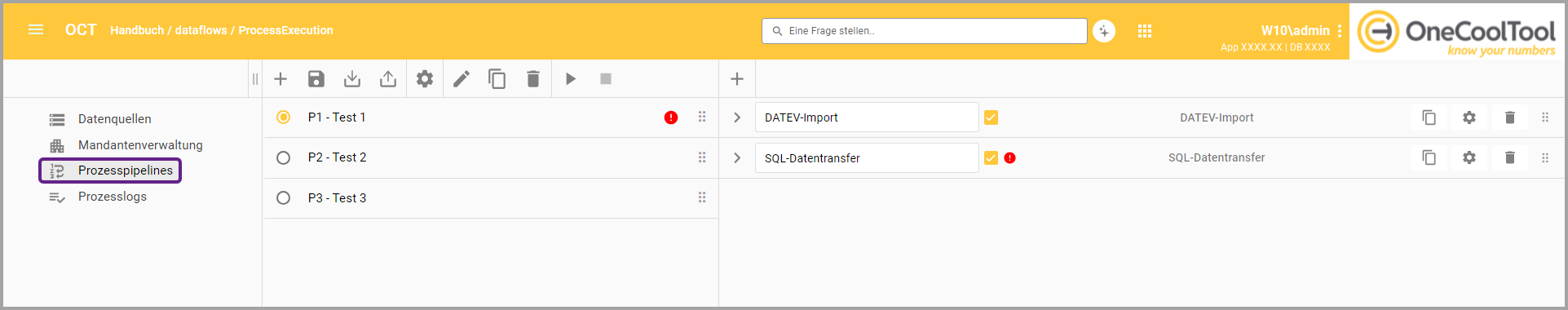Click red error icon next to SQL-Datentransfer
The image size is (1568, 310).
1010,158
